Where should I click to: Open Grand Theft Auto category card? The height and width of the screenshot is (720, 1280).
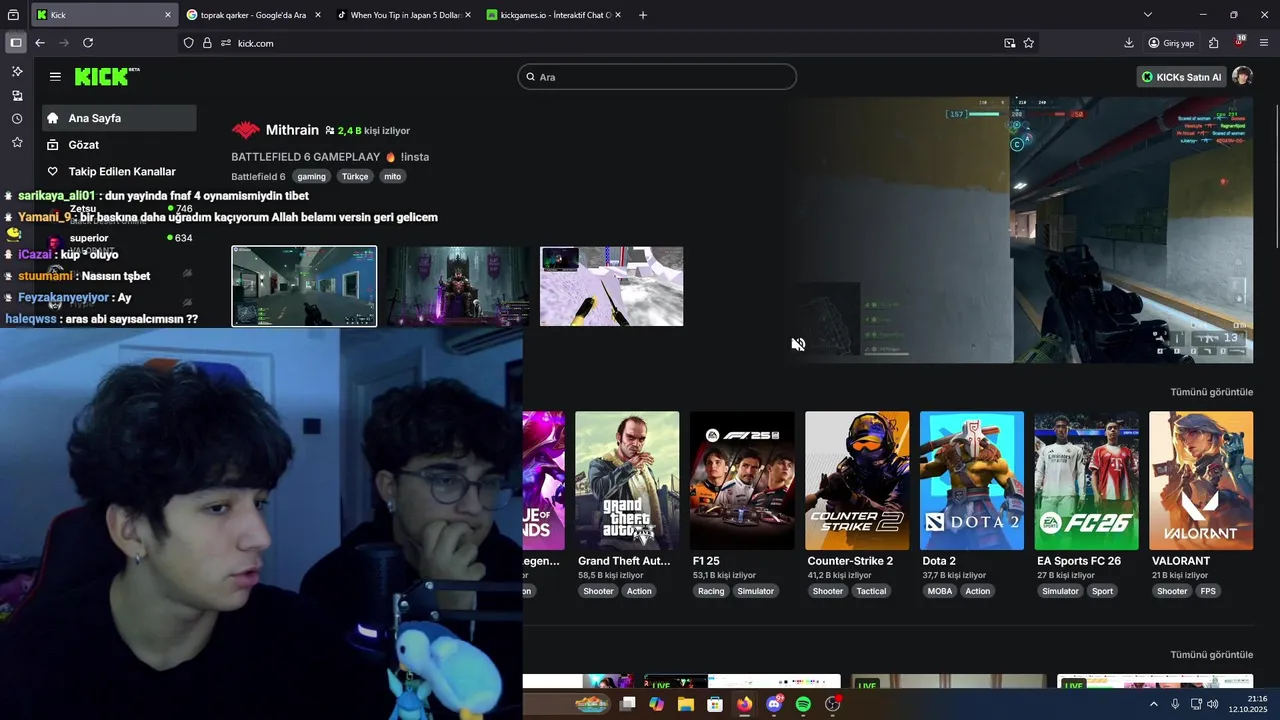click(x=627, y=481)
